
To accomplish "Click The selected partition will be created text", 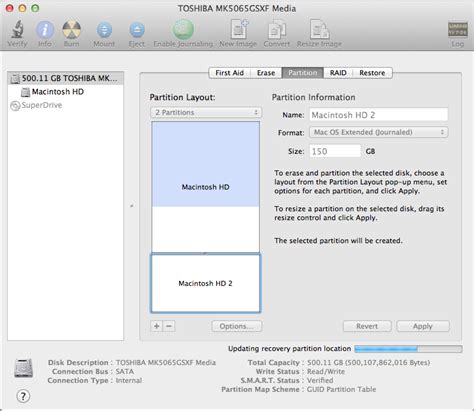I will [x=338, y=241].
